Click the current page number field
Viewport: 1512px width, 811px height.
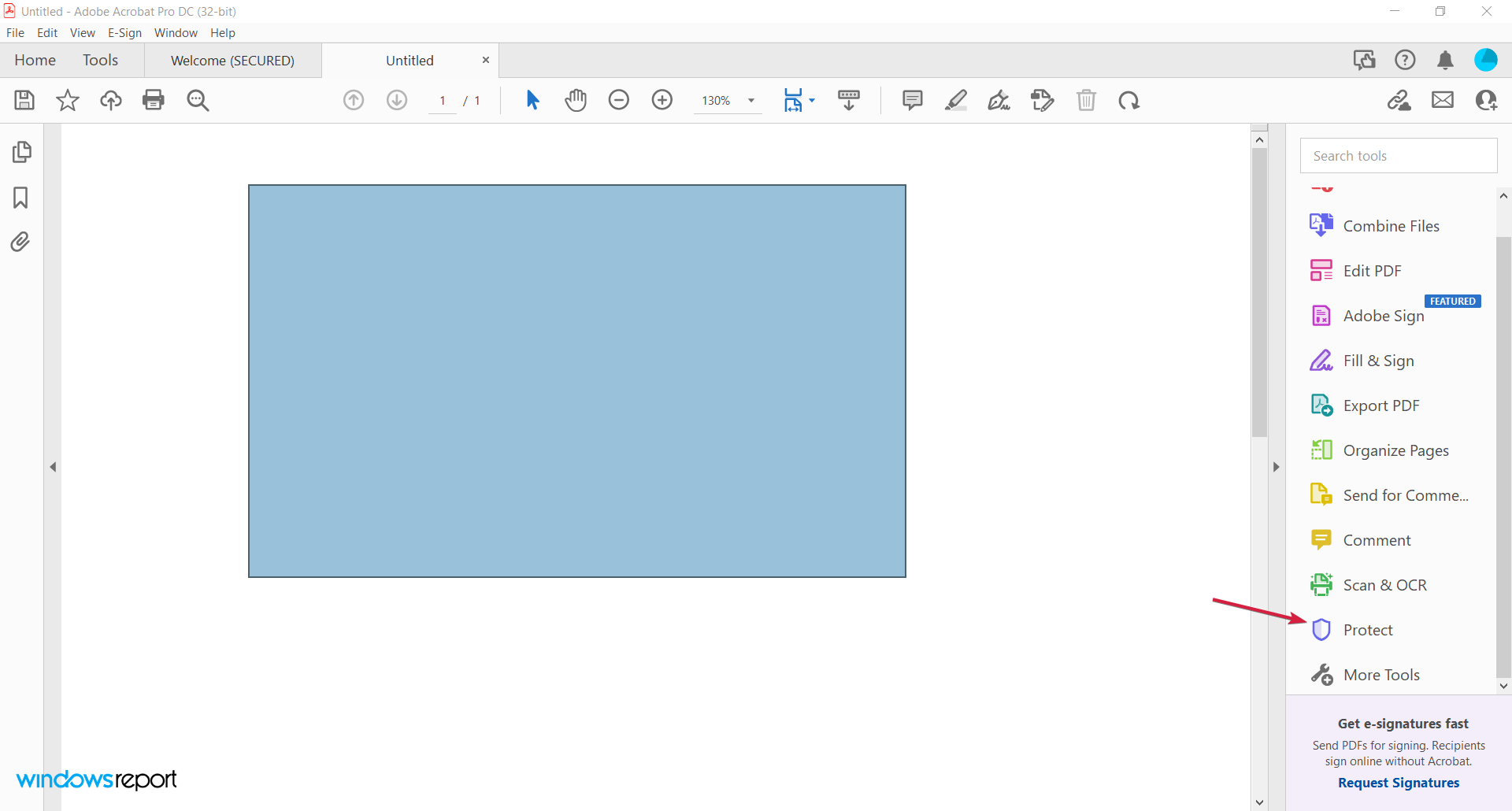443,101
